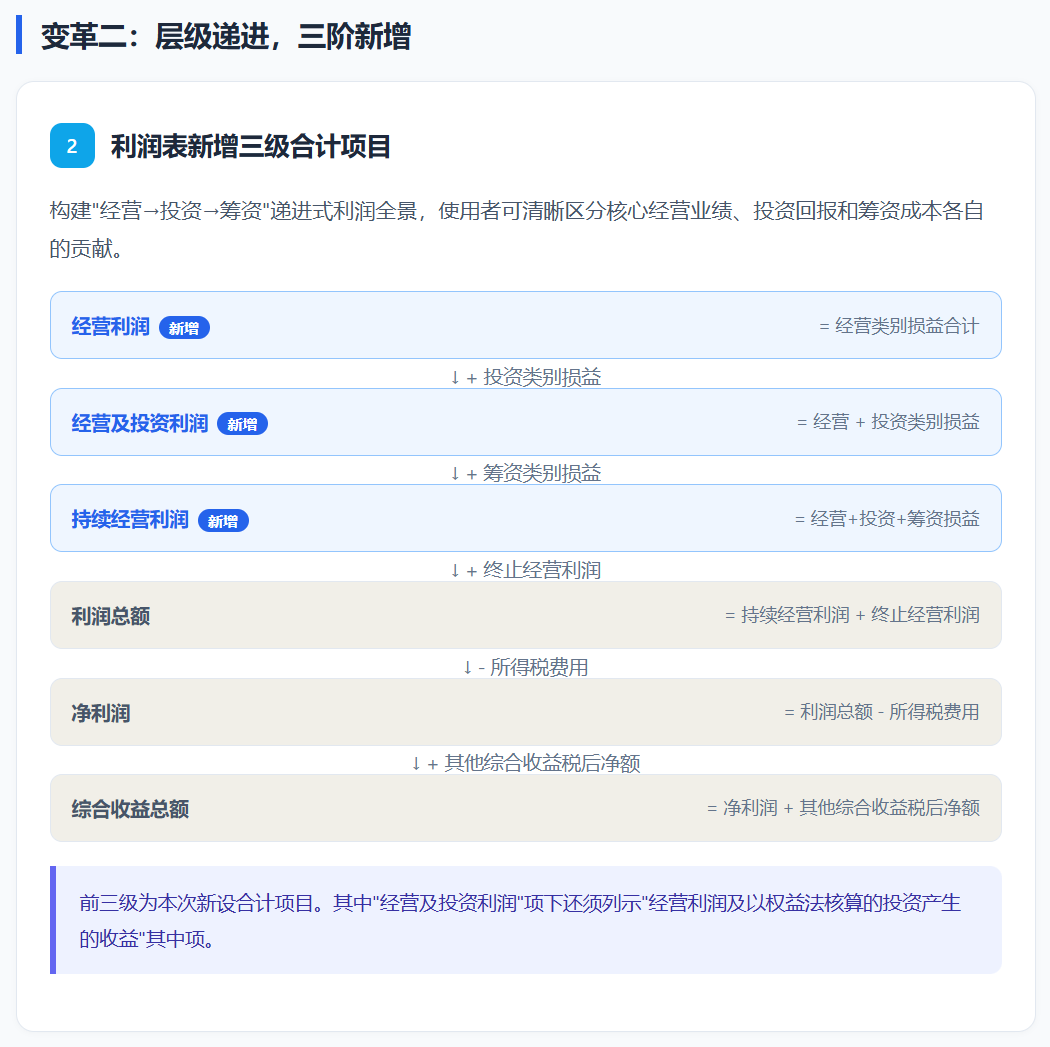Click the arrow step + 筹资类别损益
1050x1047 pixels.
526,473
